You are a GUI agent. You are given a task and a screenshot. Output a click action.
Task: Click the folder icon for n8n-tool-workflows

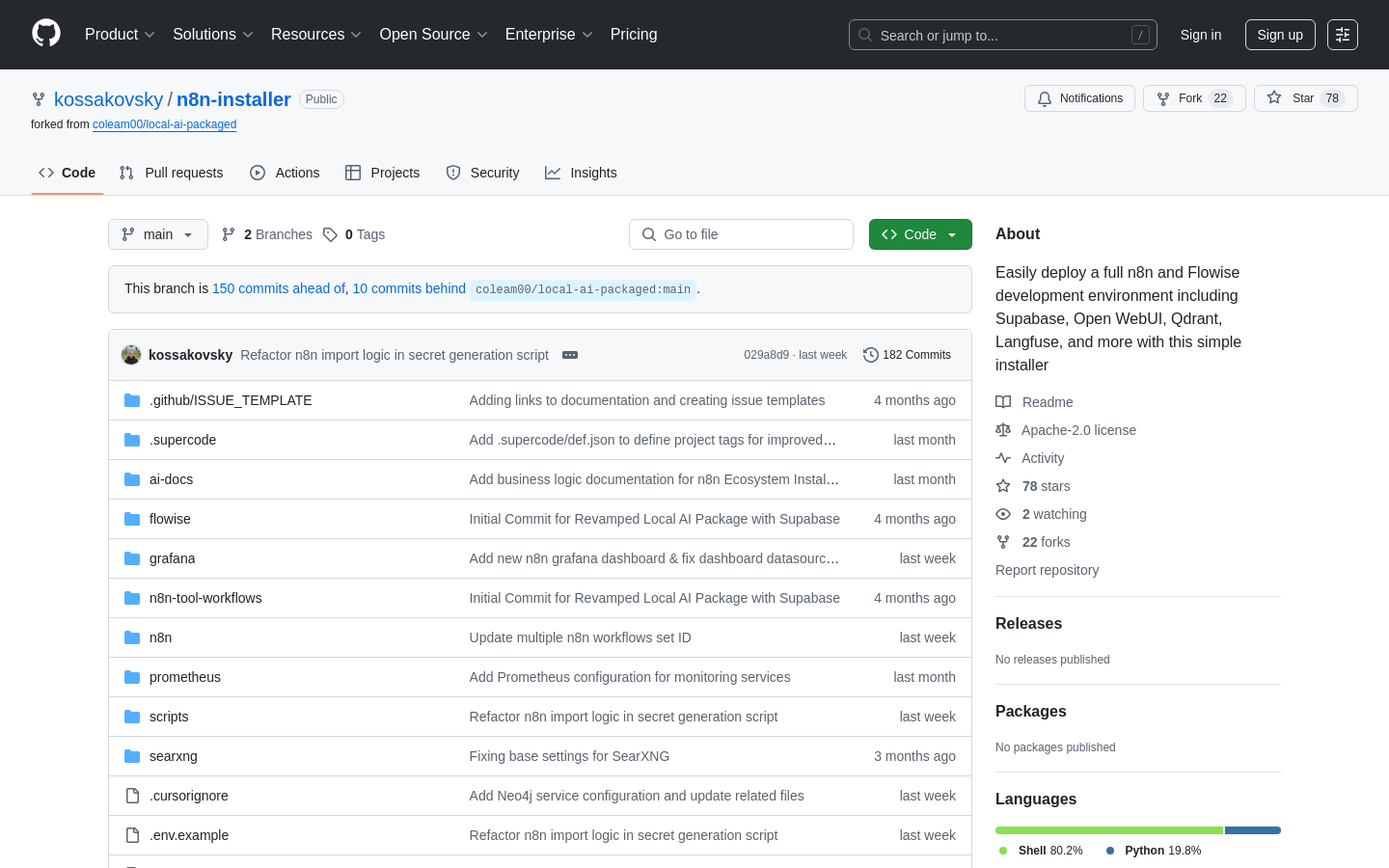click(132, 598)
